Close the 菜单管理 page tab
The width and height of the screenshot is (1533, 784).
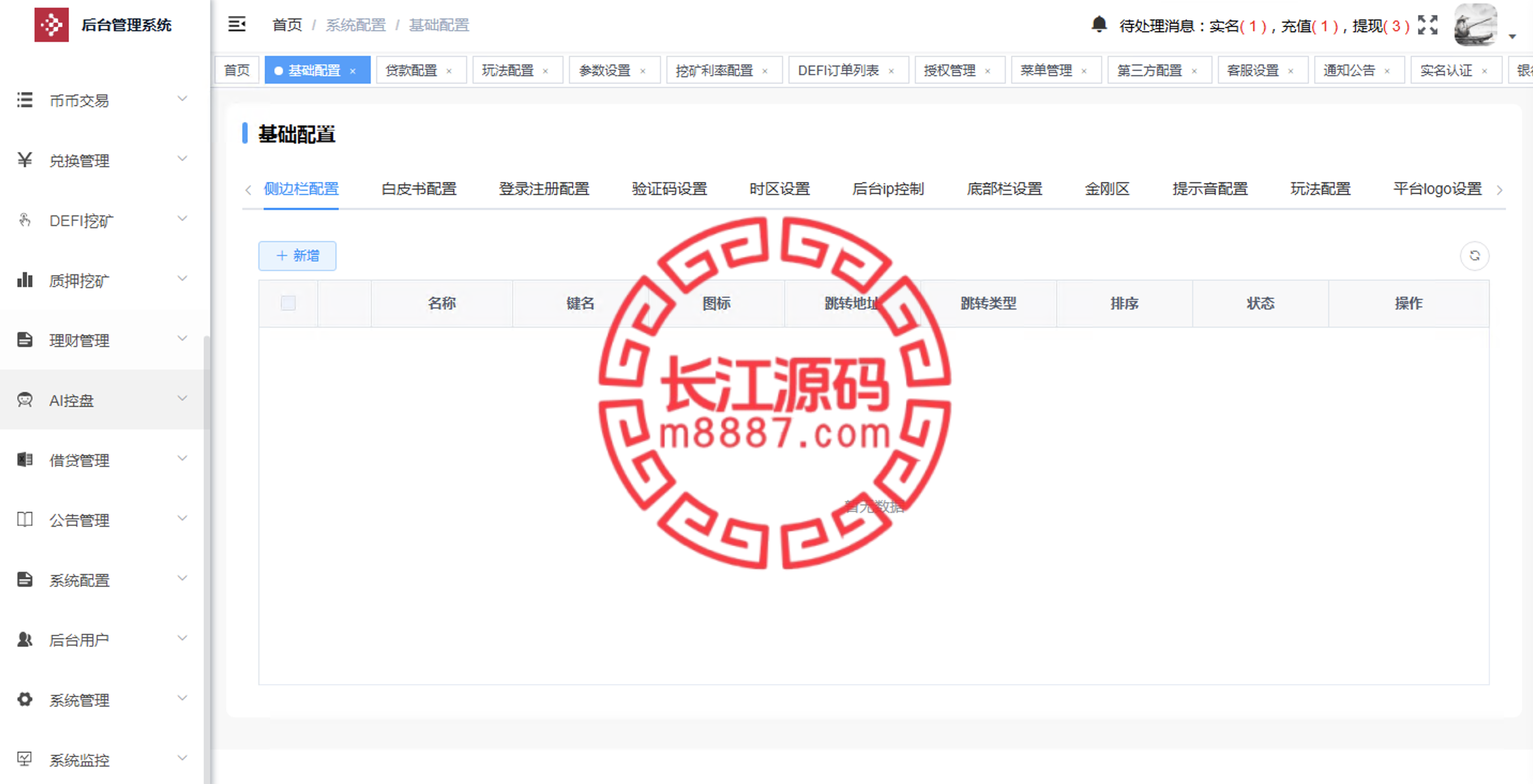click(1084, 71)
